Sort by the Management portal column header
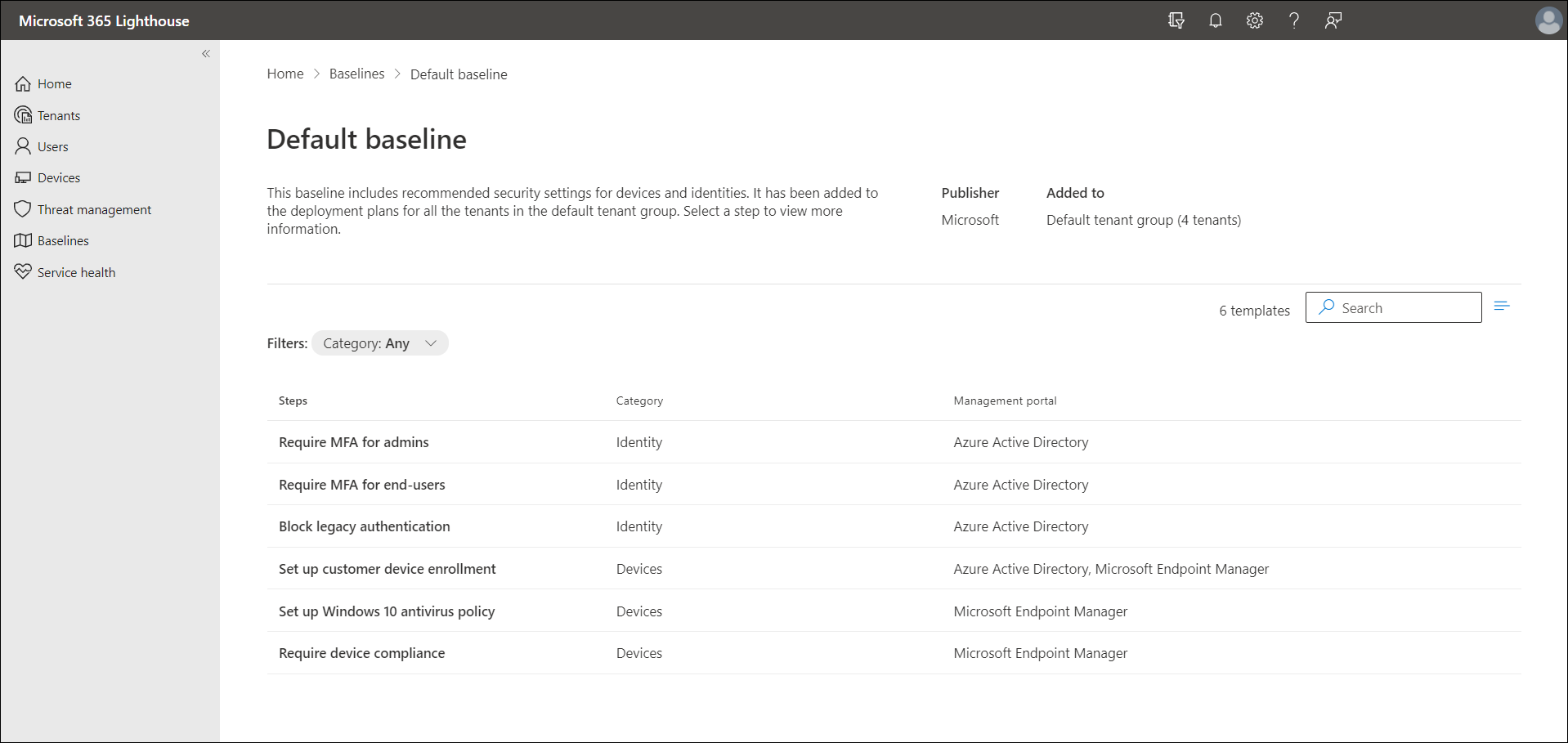Screen dimensions: 1568x743 click(x=1005, y=401)
